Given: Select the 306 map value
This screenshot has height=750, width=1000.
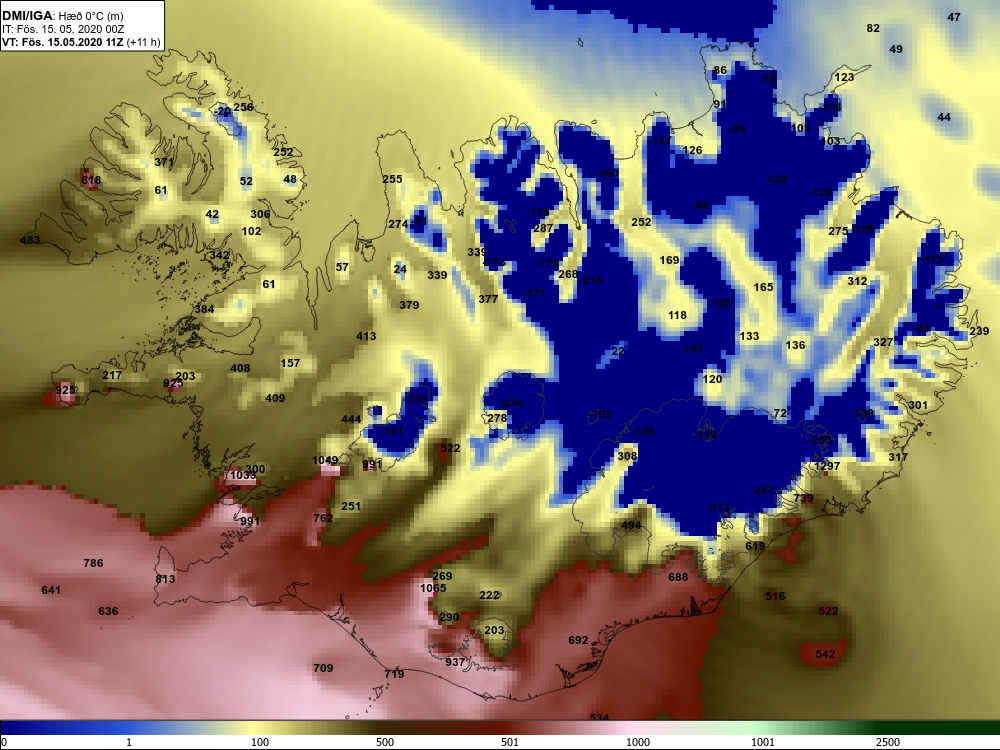Looking at the screenshot, I should [260, 214].
